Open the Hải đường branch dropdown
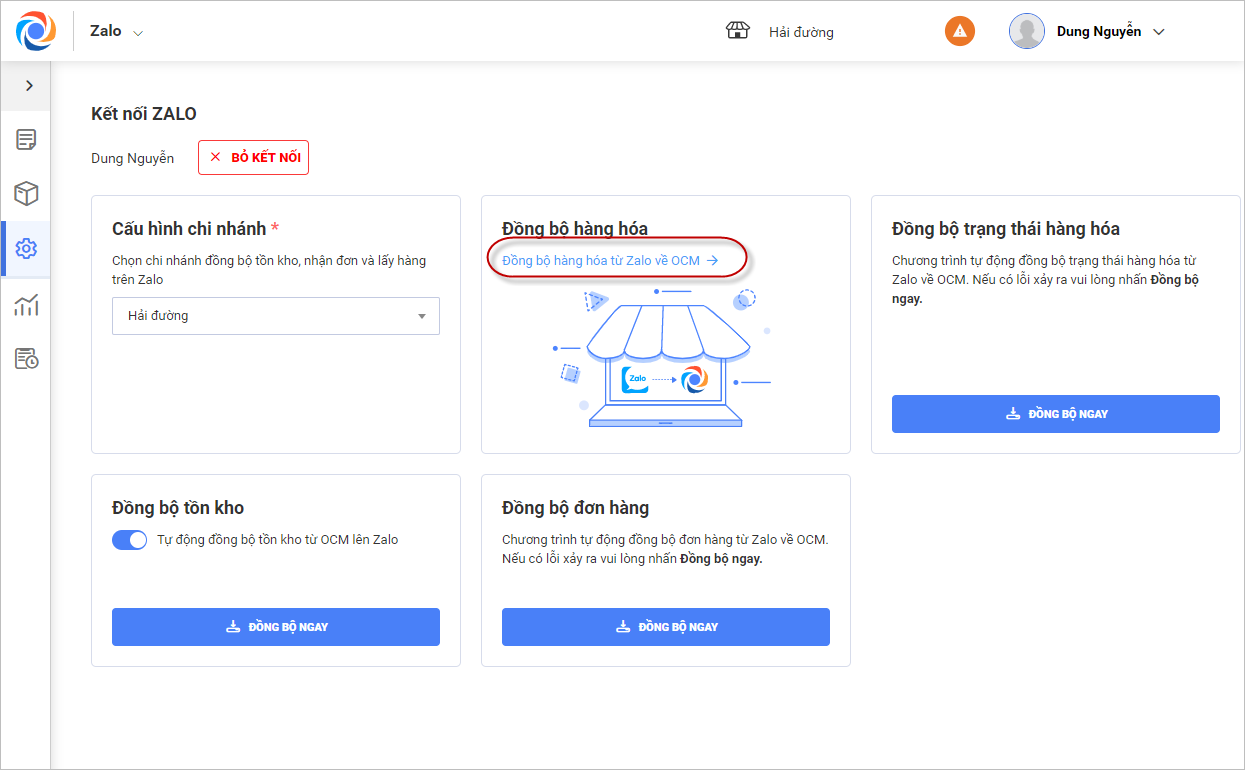The width and height of the screenshot is (1245, 770). [x=275, y=316]
